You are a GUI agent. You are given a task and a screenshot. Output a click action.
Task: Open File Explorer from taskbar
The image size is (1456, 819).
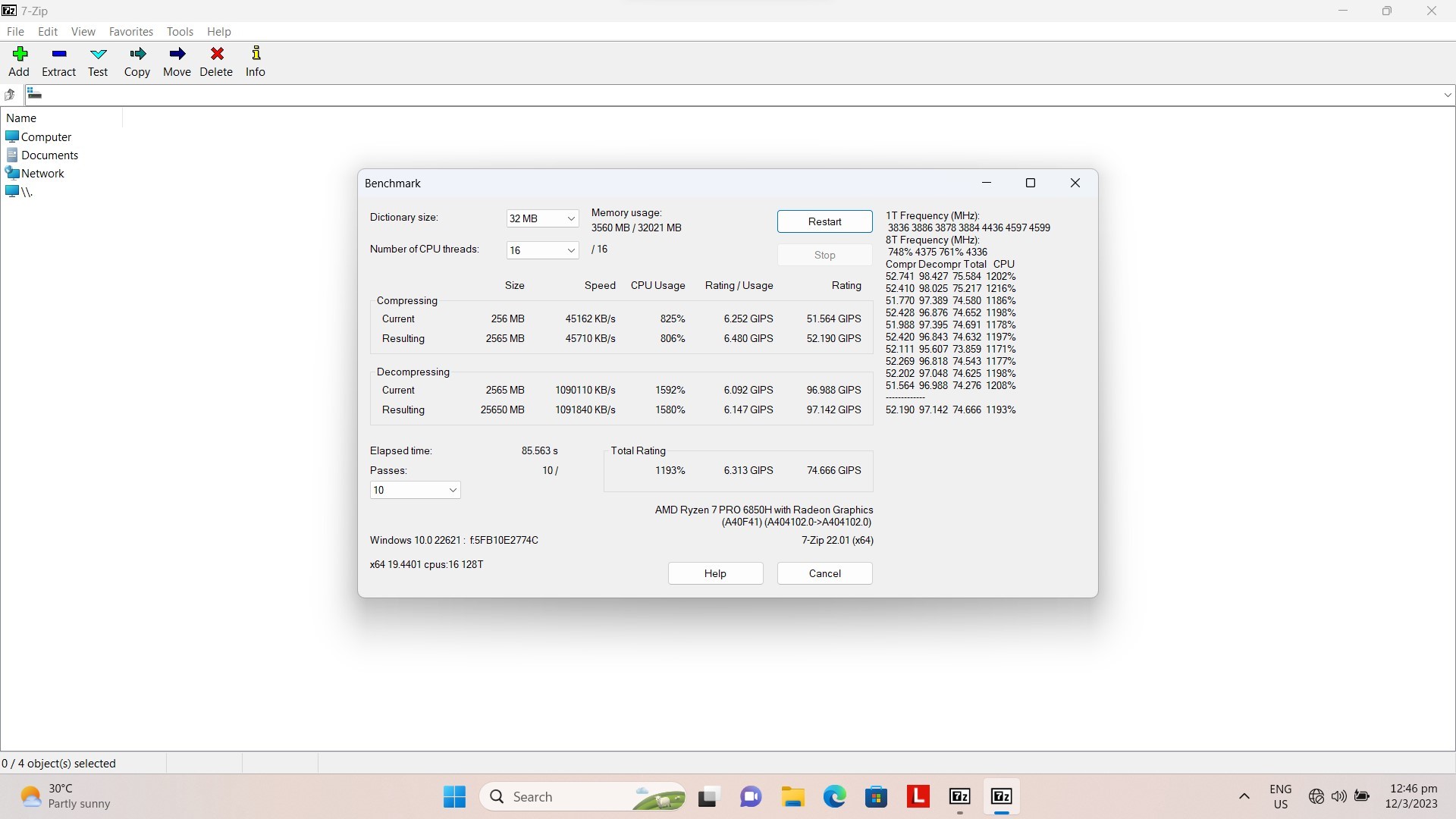click(x=793, y=796)
